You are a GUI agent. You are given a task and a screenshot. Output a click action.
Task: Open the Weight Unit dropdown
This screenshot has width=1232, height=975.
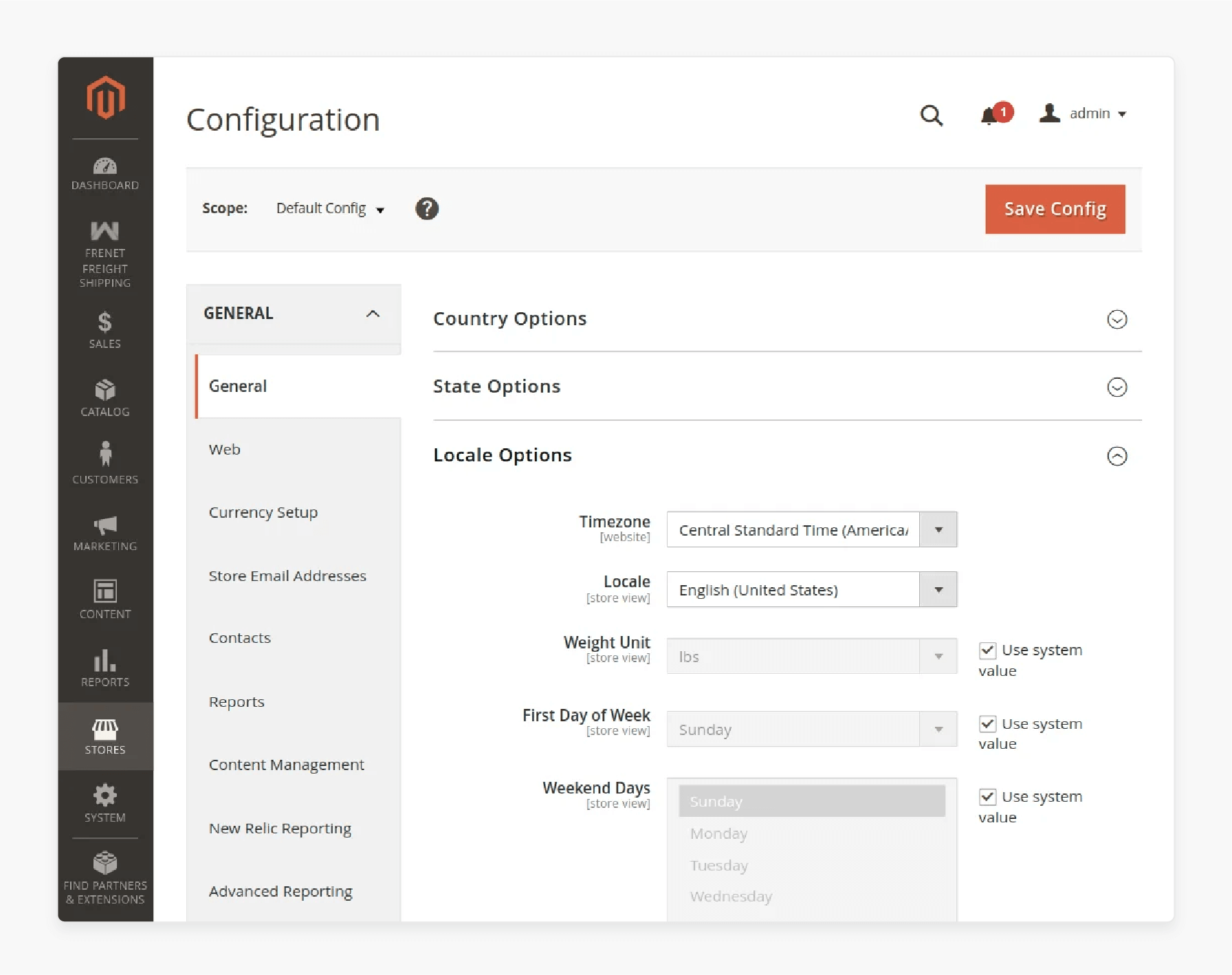click(811, 656)
